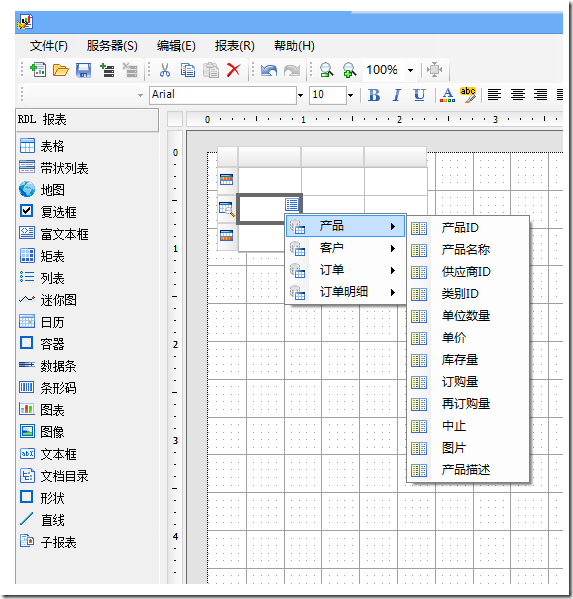This screenshot has width=573, height=599.
Task: Open the Arial font dropdown
Action: pos(301,95)
